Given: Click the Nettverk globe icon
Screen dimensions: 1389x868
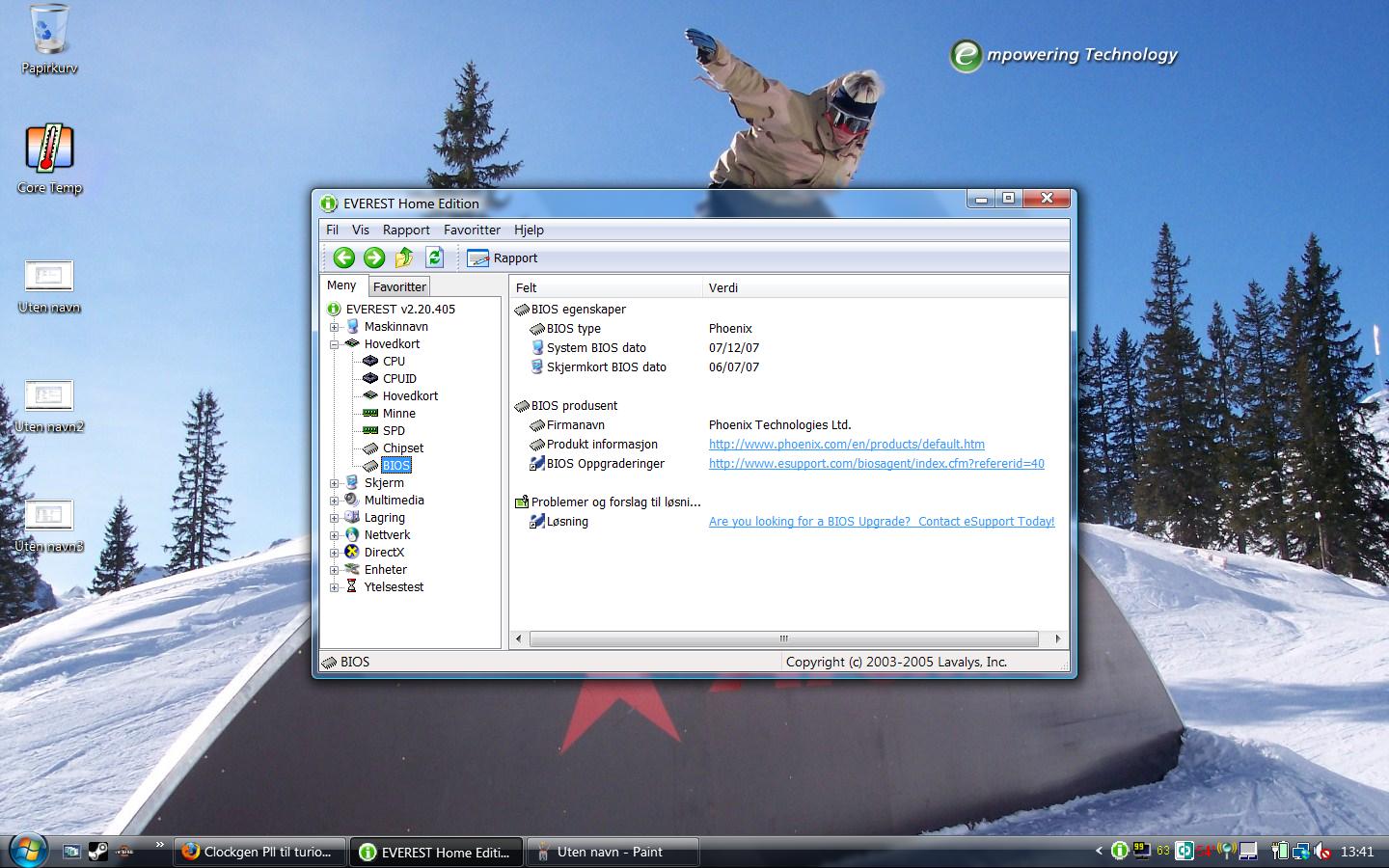Looking at the screenshot, I should click(352, 534).
